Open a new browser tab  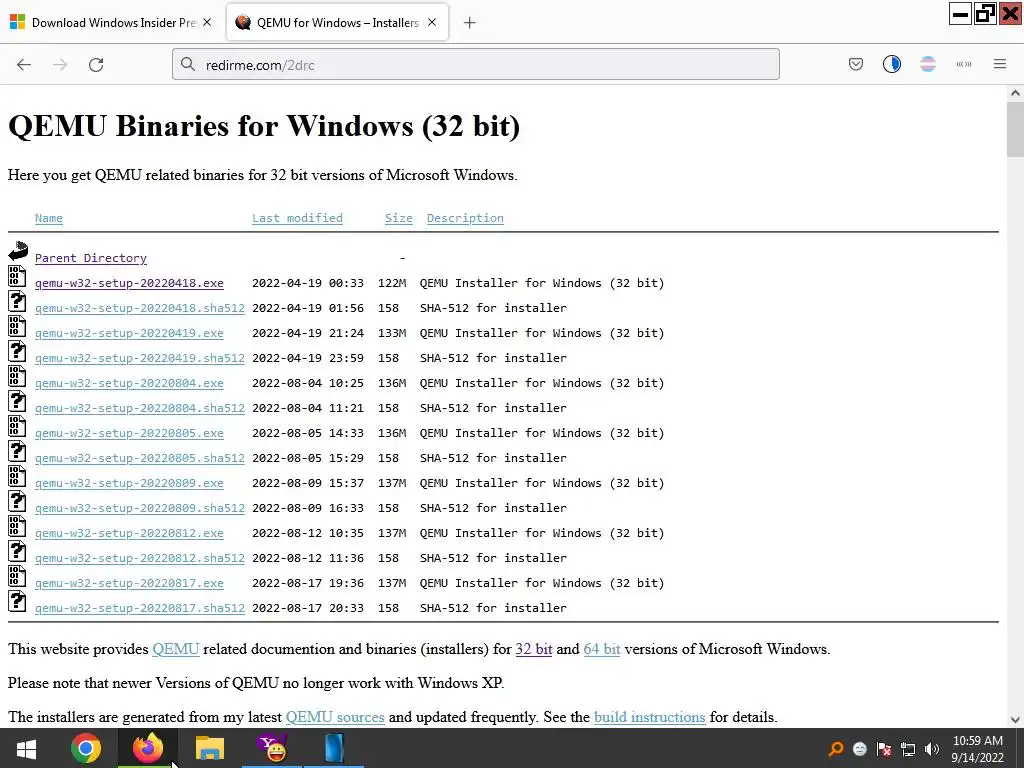pos(470,23)
